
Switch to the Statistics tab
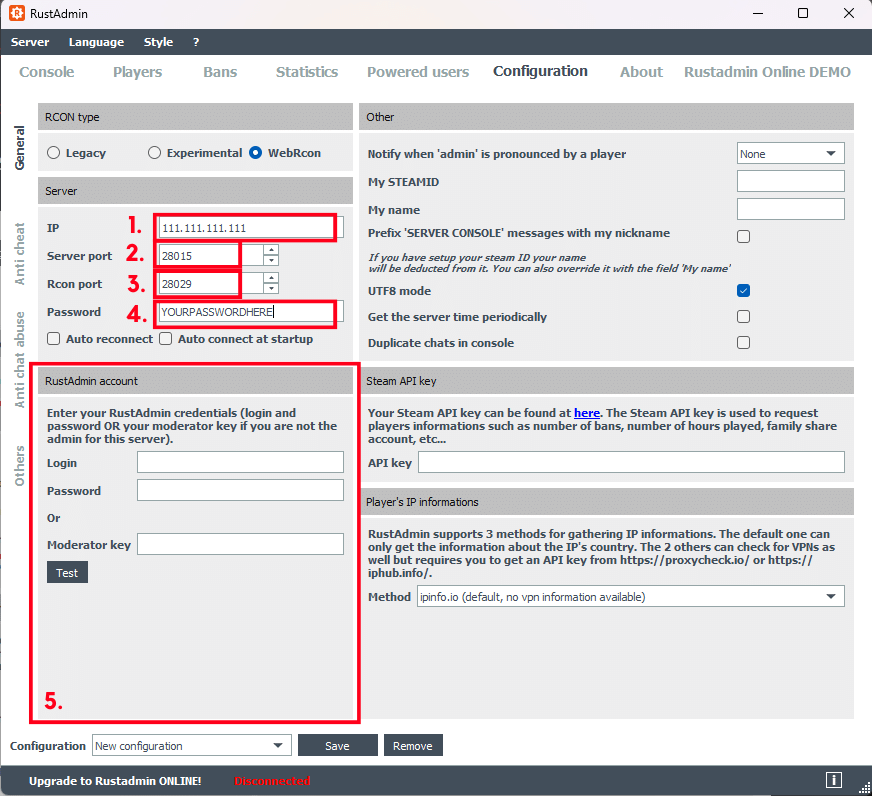[307, 72]
